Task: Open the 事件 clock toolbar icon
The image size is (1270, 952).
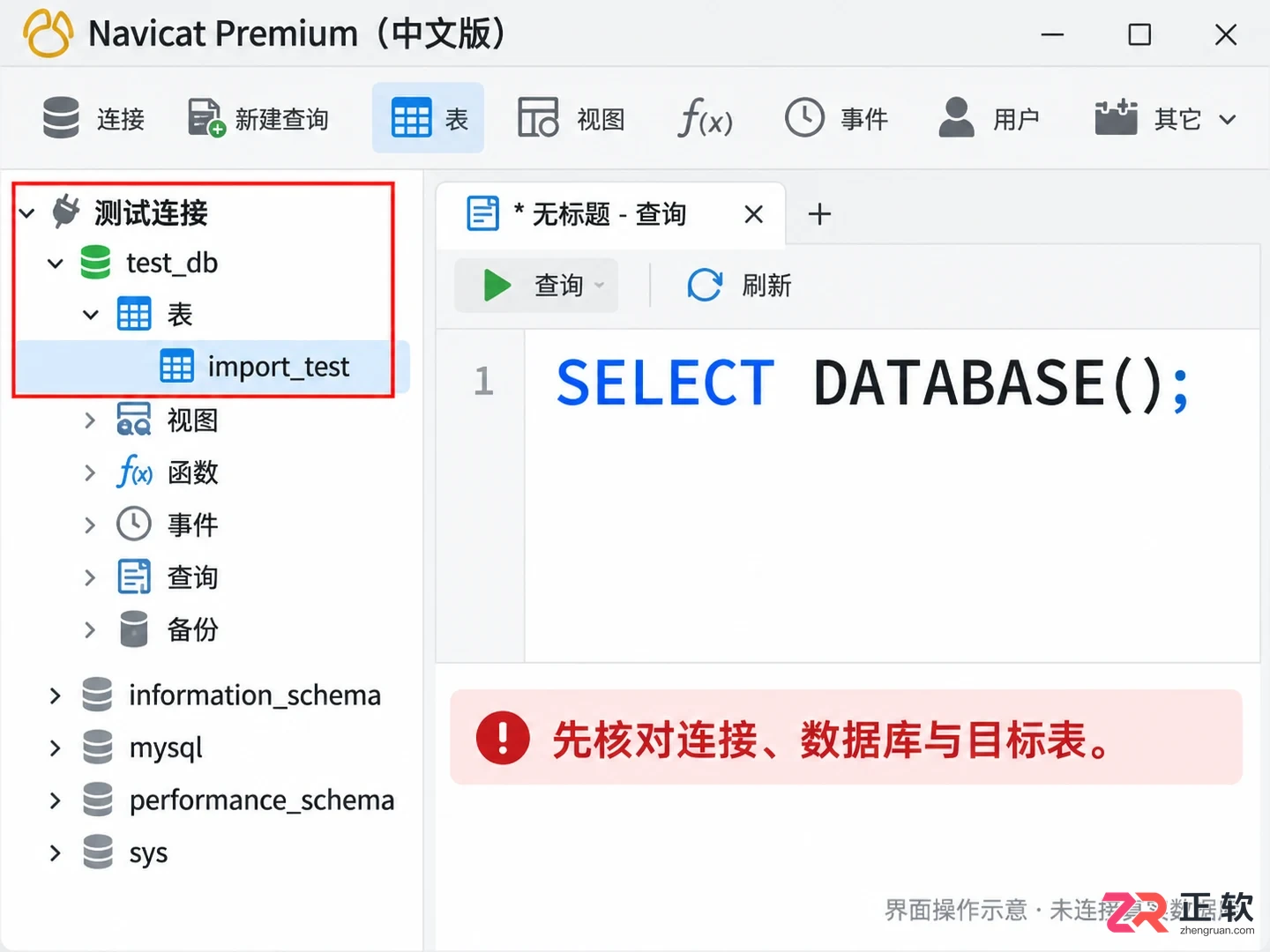Action: (x=804, y=118)
